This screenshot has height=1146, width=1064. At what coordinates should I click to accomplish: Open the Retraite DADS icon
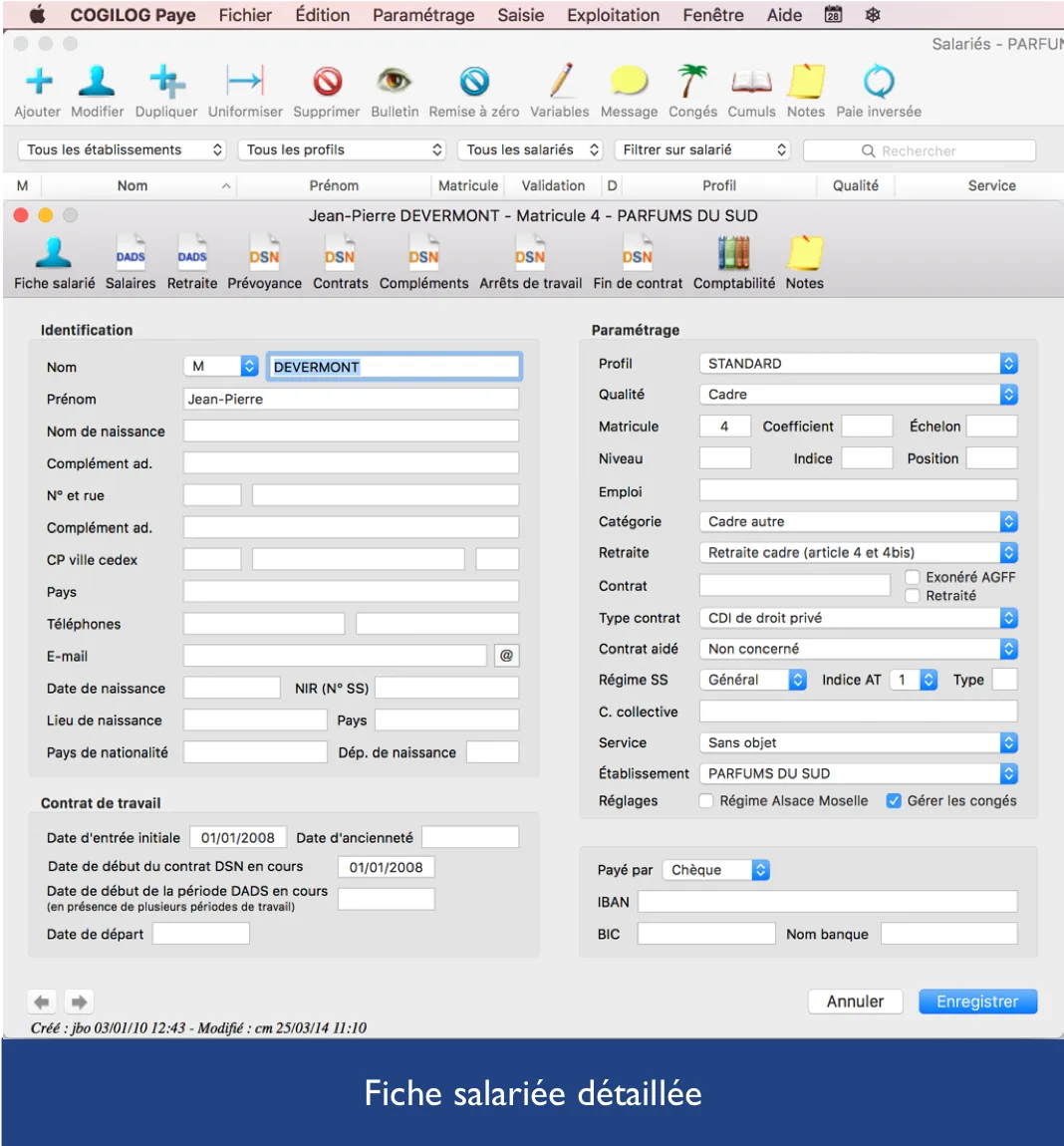tap(192, 253)
